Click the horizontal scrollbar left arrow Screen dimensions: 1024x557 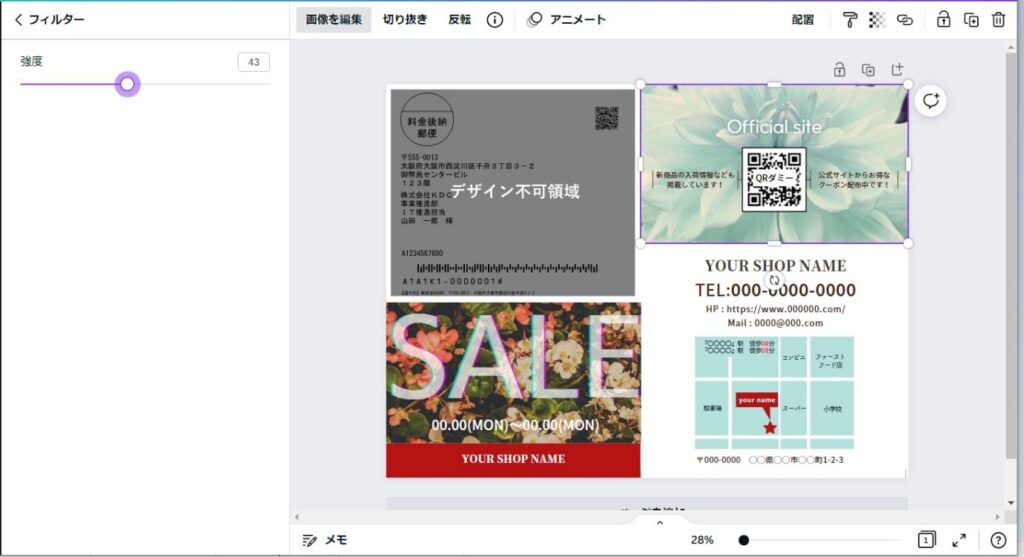point(296,517)
